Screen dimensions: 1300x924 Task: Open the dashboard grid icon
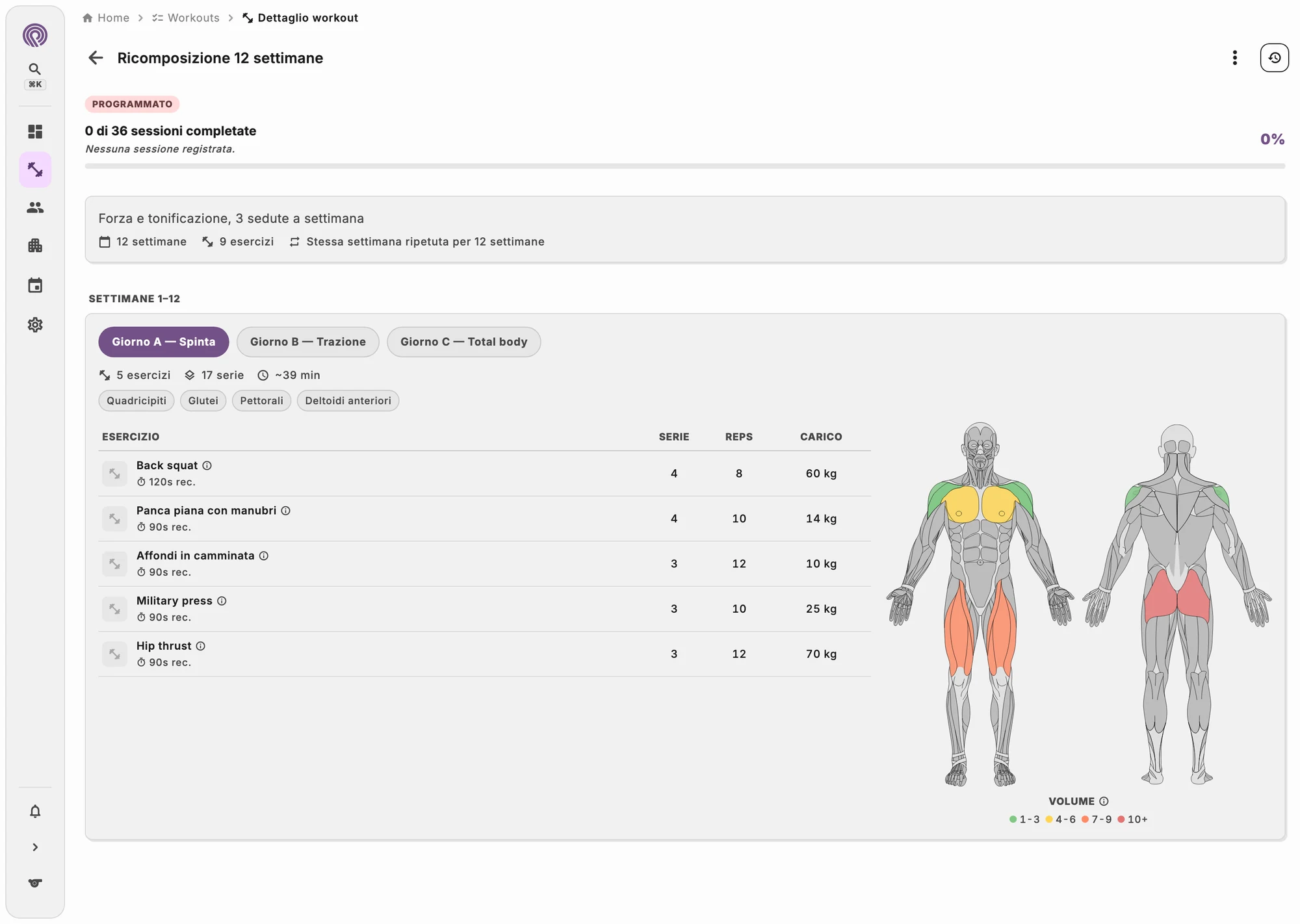pos(35,132)
